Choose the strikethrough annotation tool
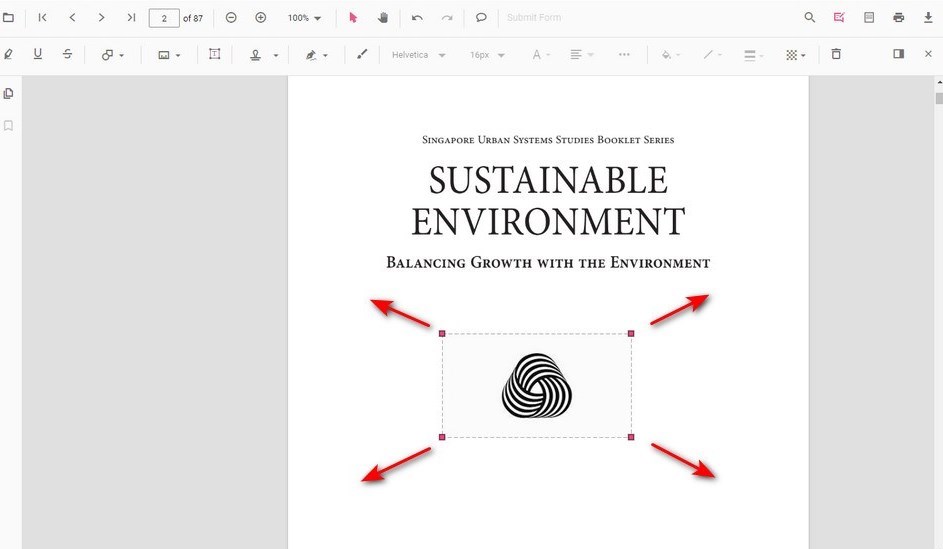943x549 pixels. (x=67, y=55)
